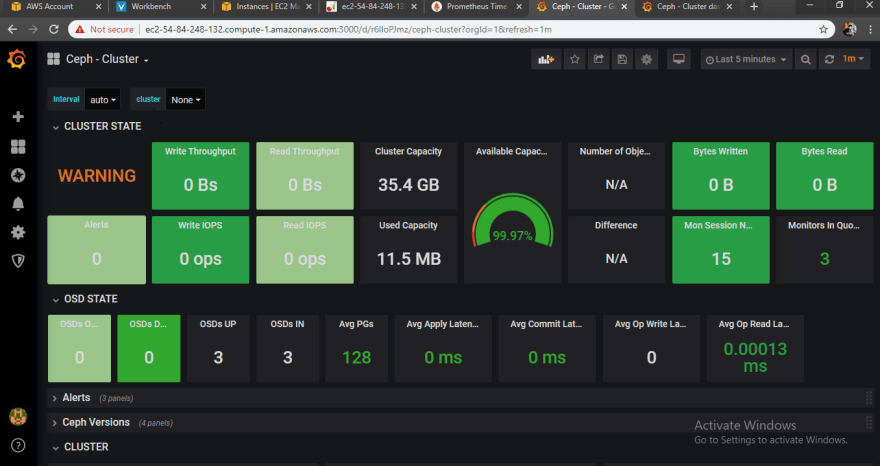Bookmark this page with star icon
Viewport: 880px width, 466px height.
click(823, 29)
